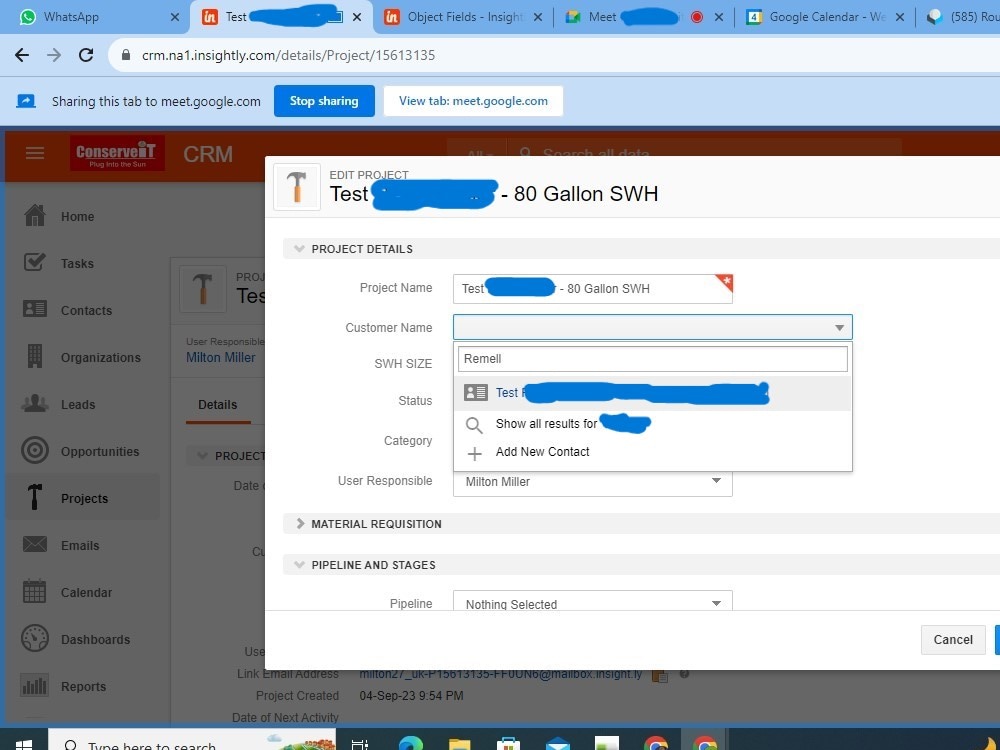Open the User Responsible dropdown
Viewport: 1000px width, 750px height.
[x=592, y=482]
